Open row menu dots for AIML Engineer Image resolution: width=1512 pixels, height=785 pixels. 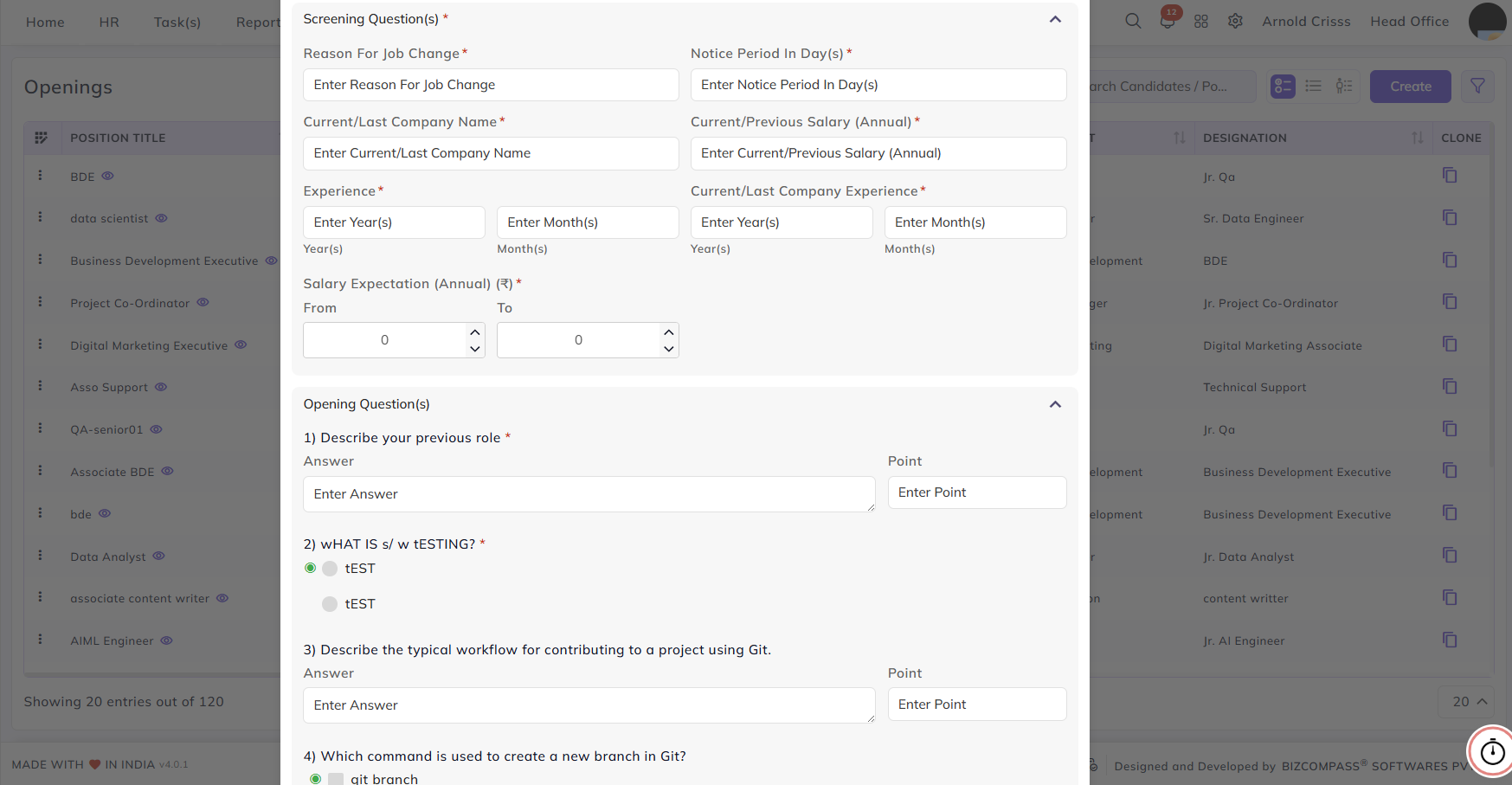[x=40, y=640]
